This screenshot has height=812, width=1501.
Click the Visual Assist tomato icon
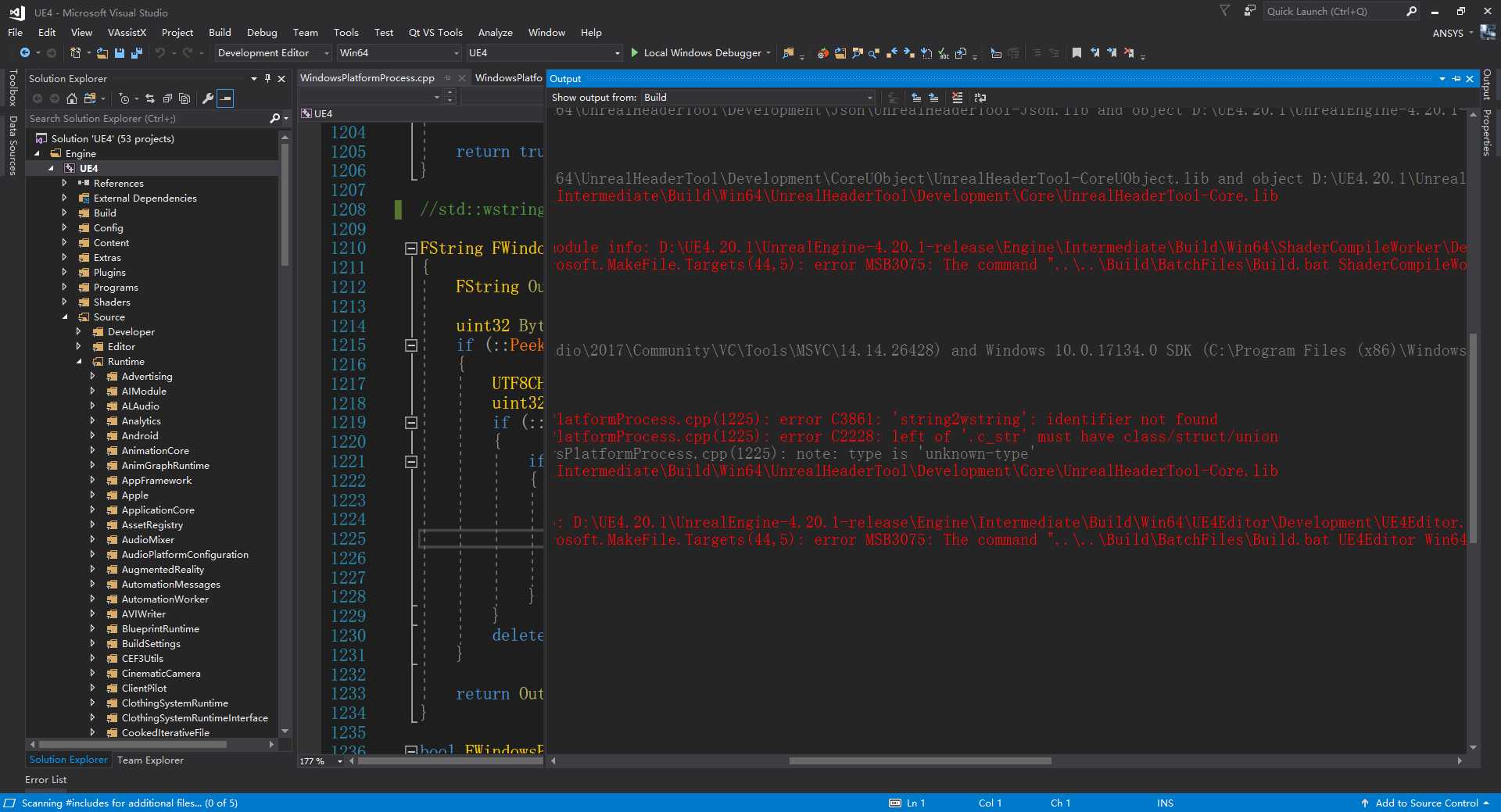pos(823,53)
